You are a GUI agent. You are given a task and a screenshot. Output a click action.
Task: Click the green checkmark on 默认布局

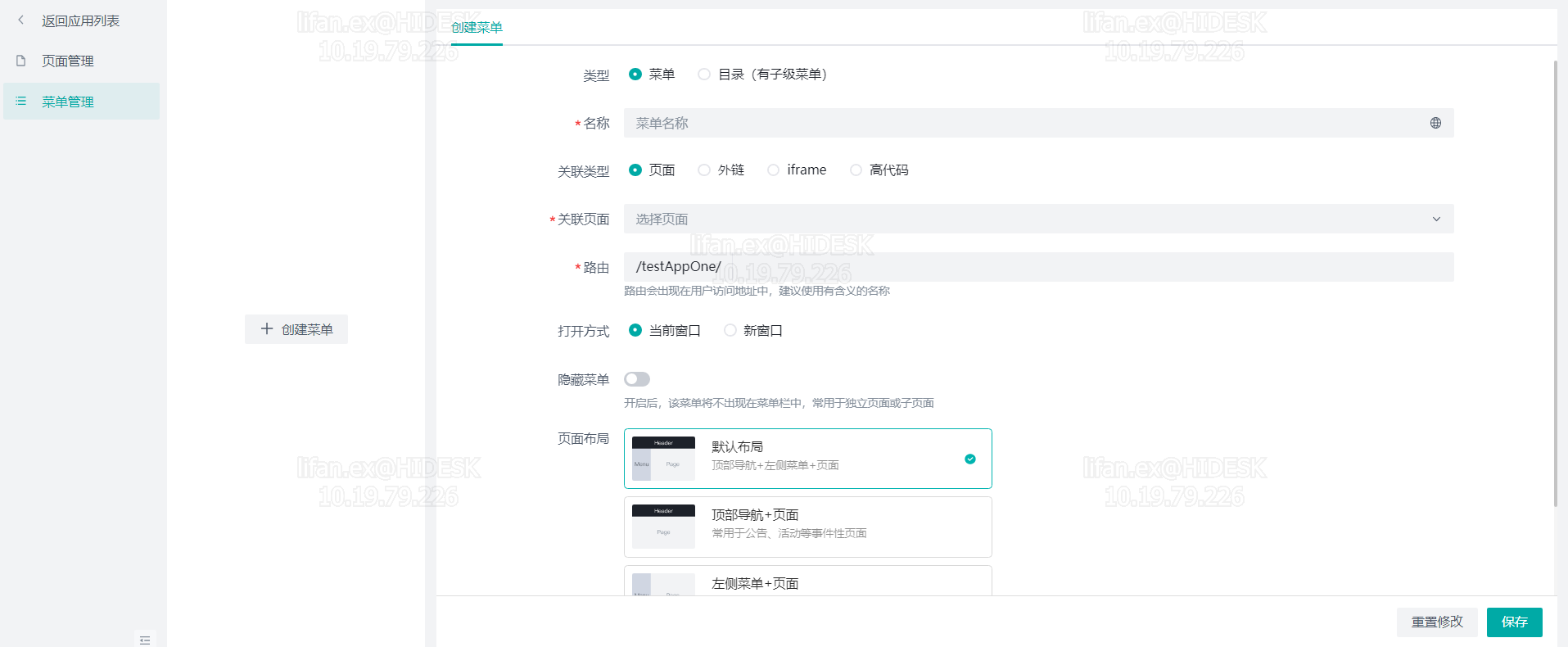point(970,459)
